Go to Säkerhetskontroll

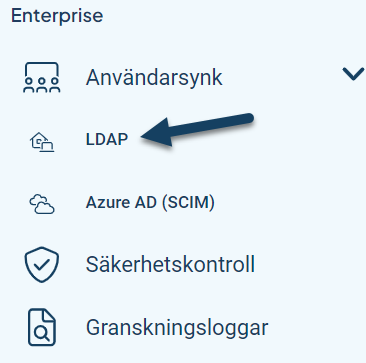(x=170, y=265)
